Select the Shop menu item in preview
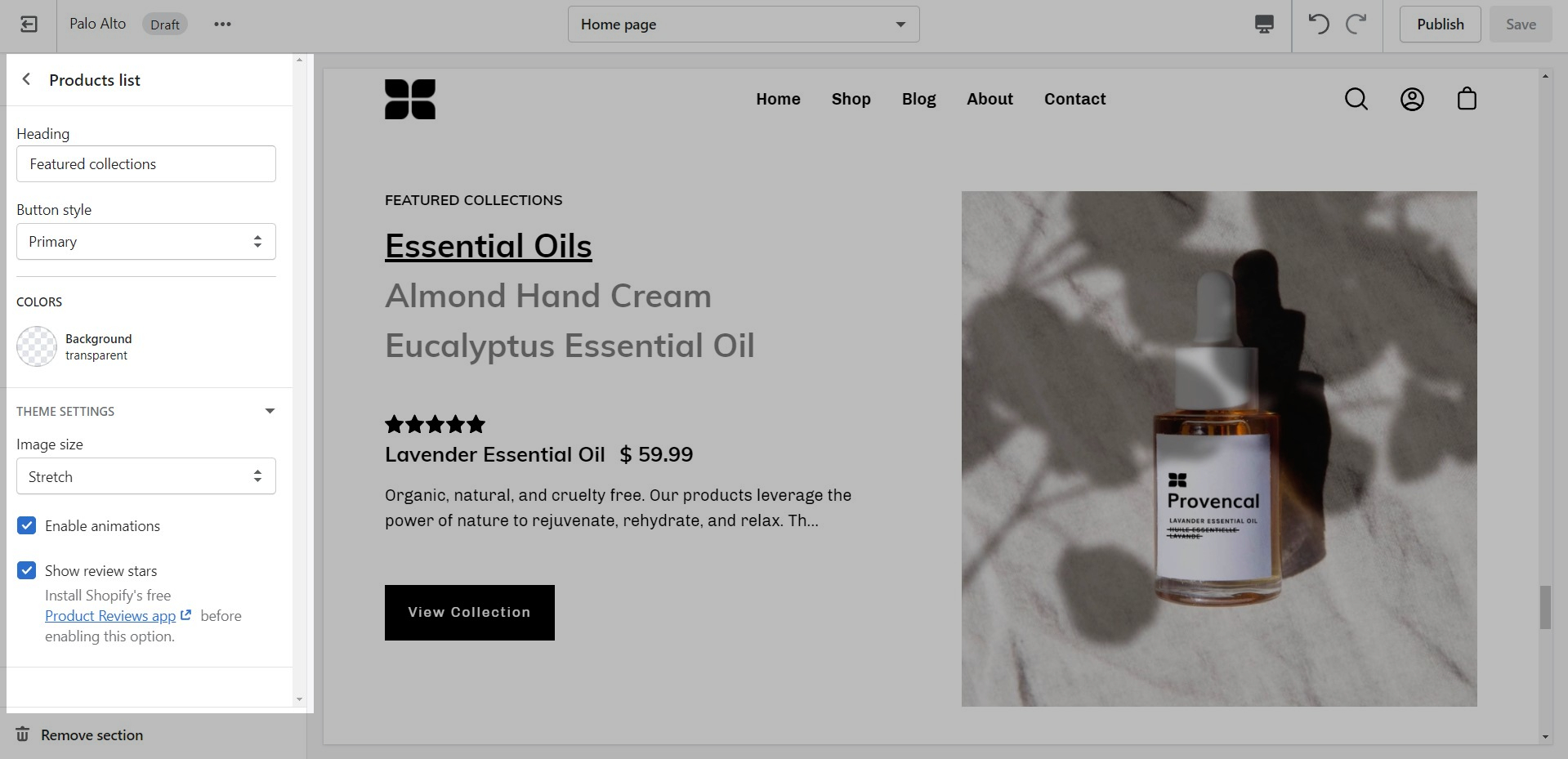The image size is (1568, 759). (851, 99)
